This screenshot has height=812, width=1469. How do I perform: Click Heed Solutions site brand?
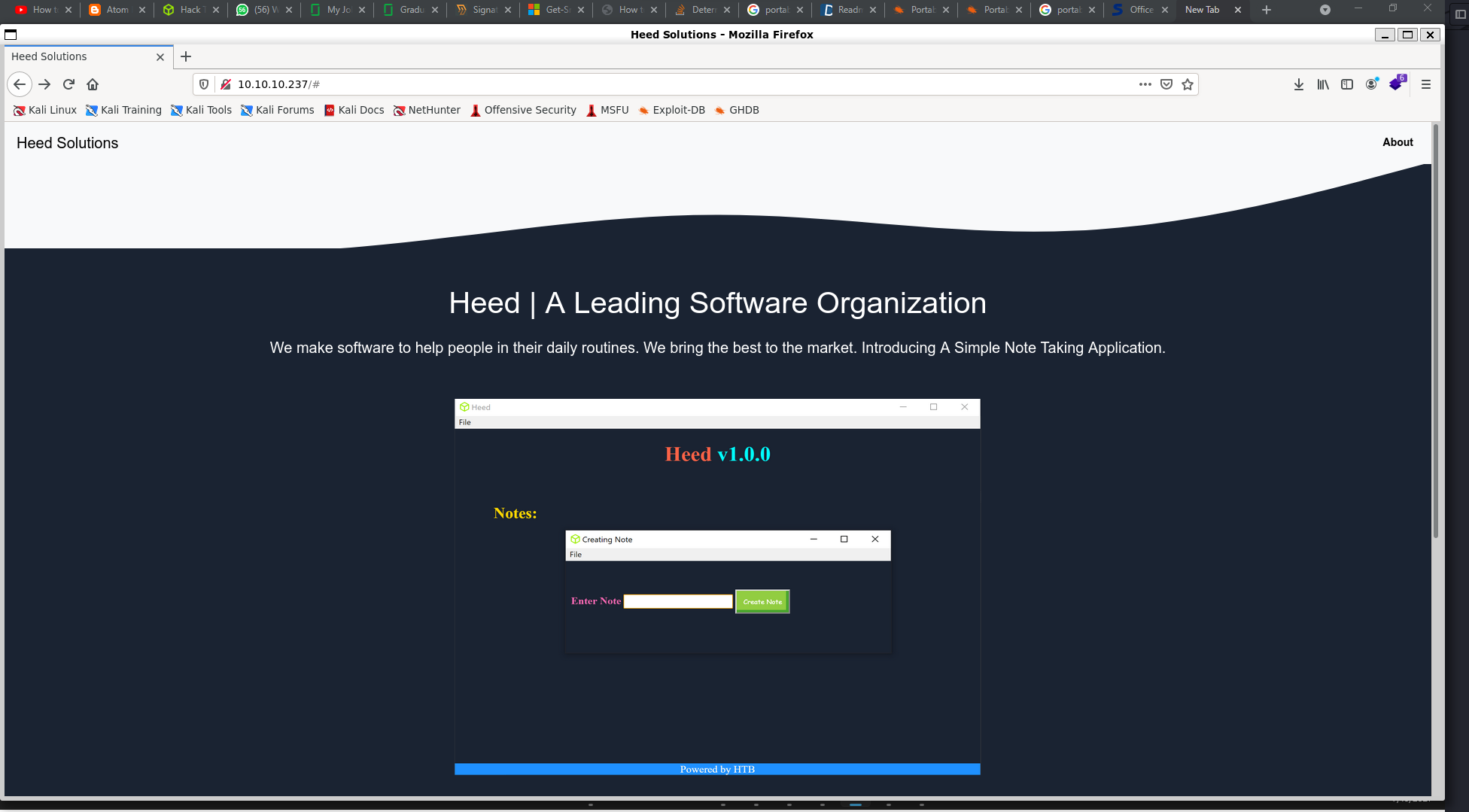click(x=68, y=143)
